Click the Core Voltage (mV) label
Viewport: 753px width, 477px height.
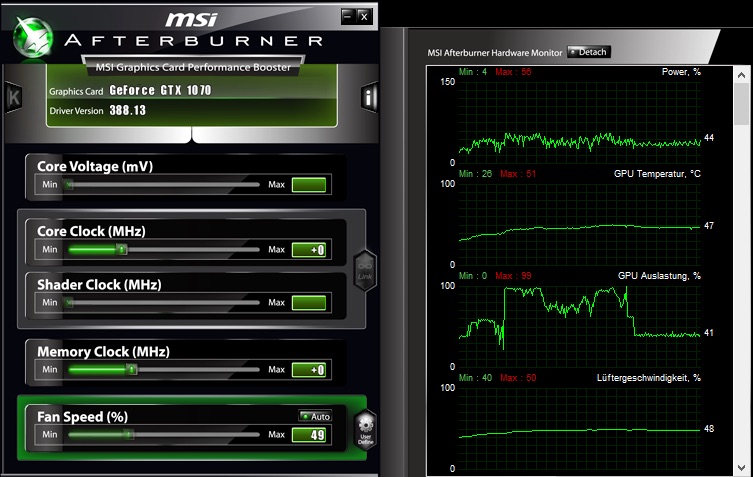pyautogui.click(x=95, y=166)
